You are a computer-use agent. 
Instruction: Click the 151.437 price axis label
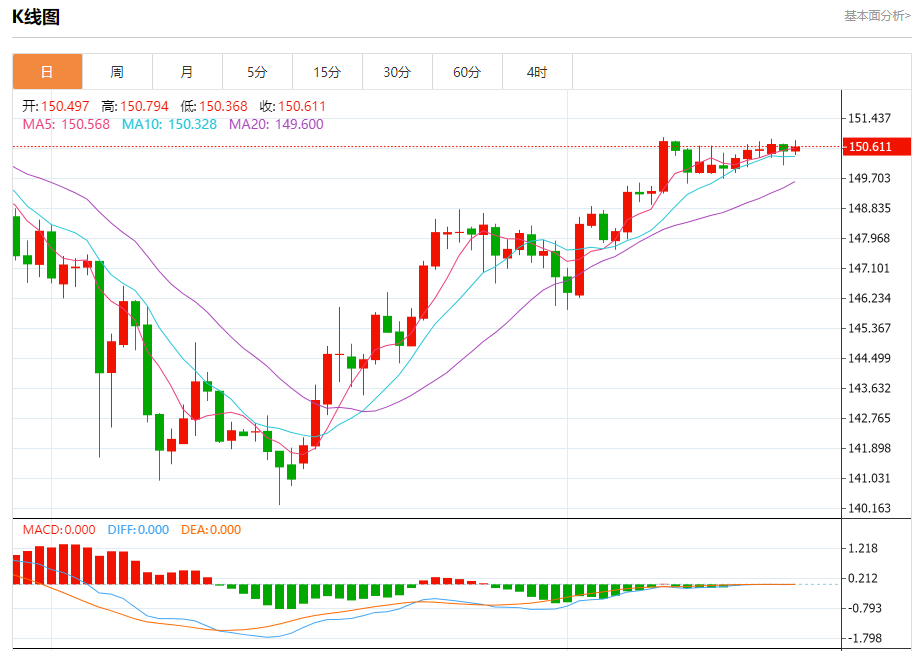click(x=869, y=118)
